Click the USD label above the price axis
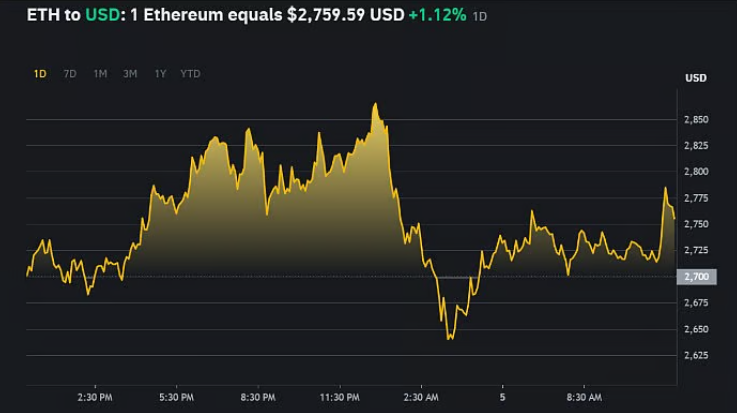The width and height of the screenshot is (737, 413). click(695, 78)
